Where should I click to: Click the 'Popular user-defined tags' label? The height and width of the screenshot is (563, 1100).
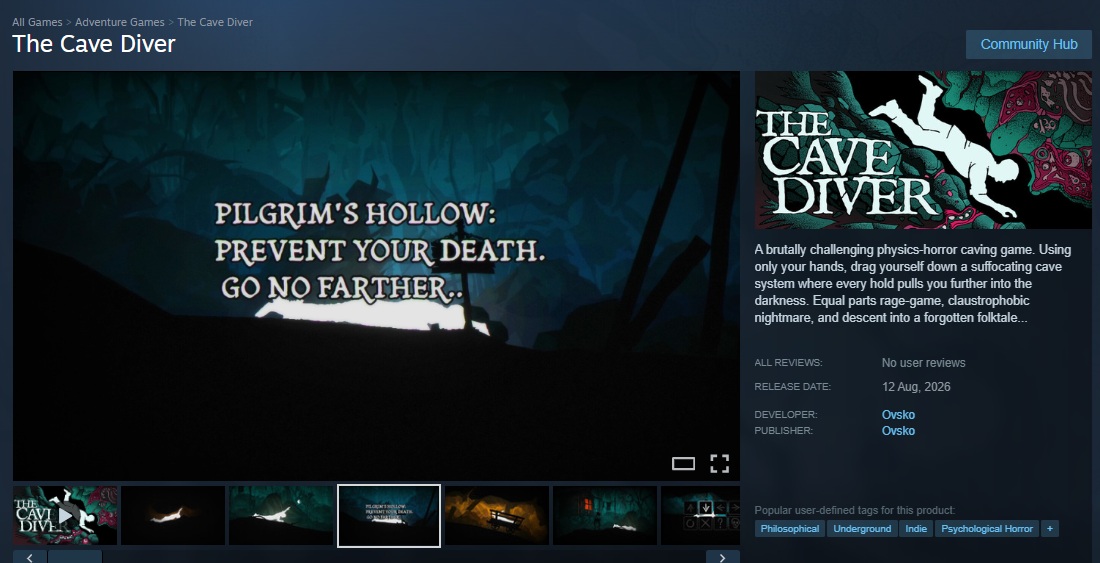click(x=854, y=510)
